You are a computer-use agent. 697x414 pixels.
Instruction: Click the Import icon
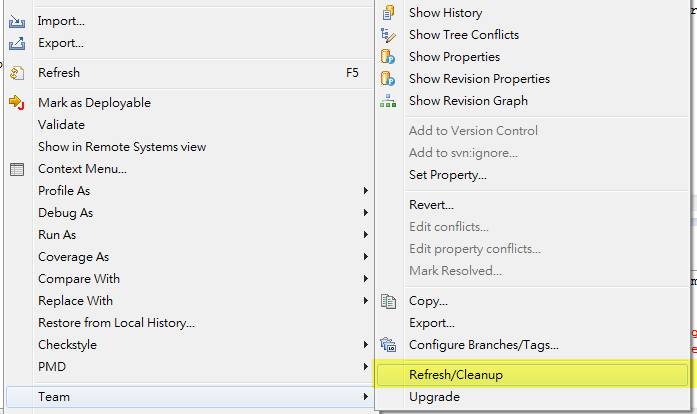[x=16, y=21]
